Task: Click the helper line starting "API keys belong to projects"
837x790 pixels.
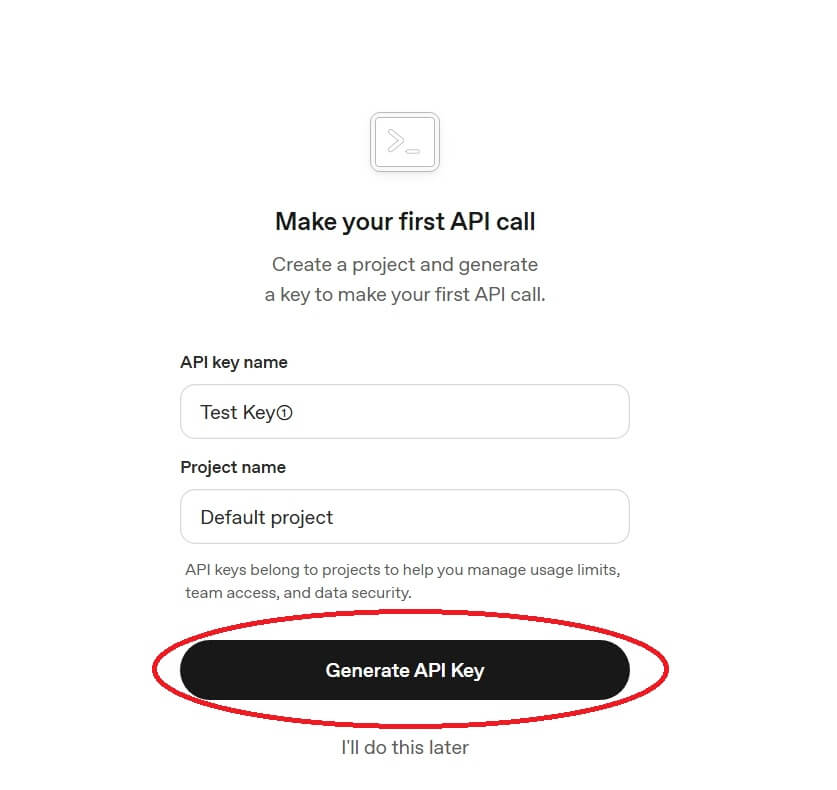Action: (x=403, y=570)
